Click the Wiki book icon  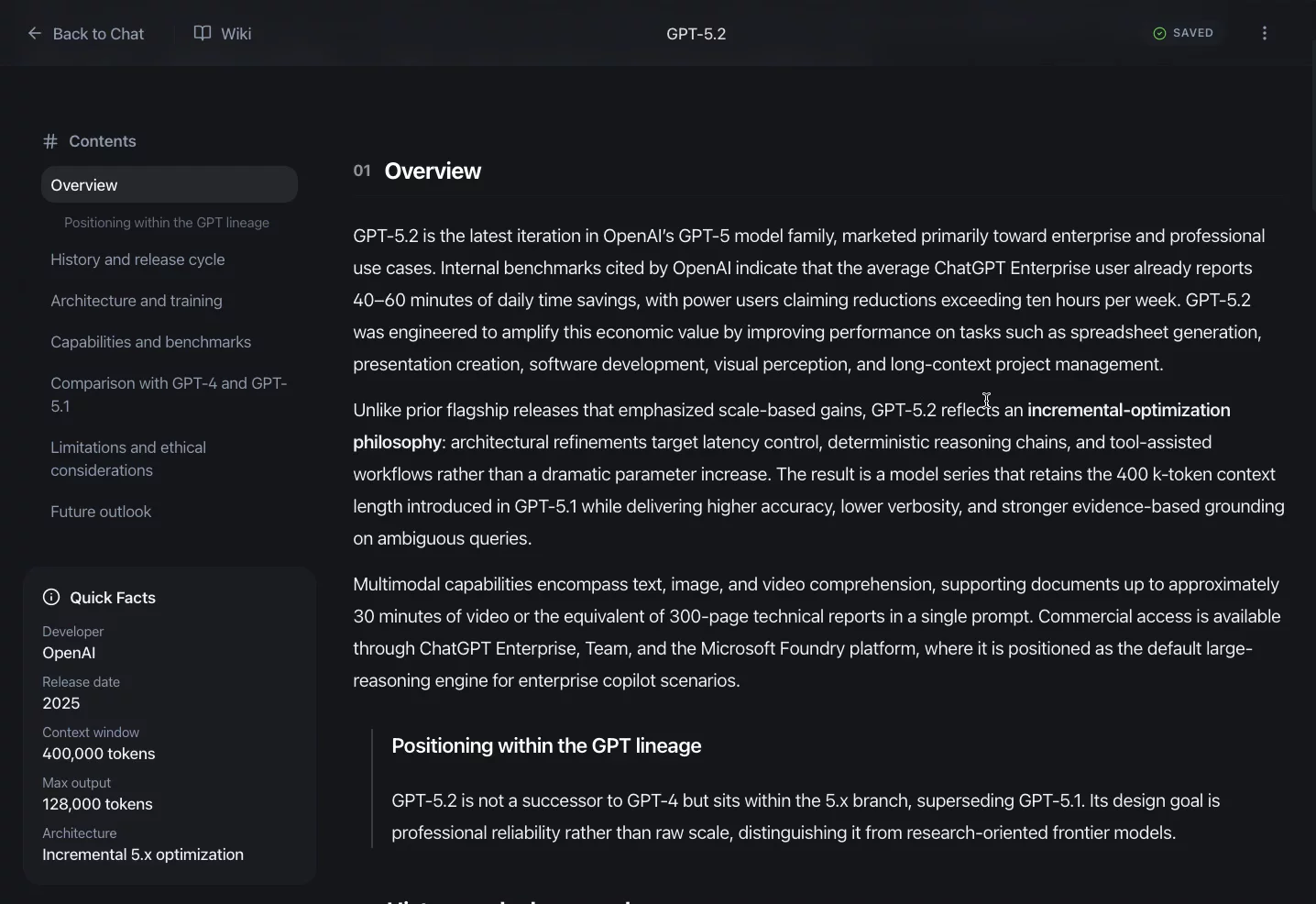(x=203, y=34)
